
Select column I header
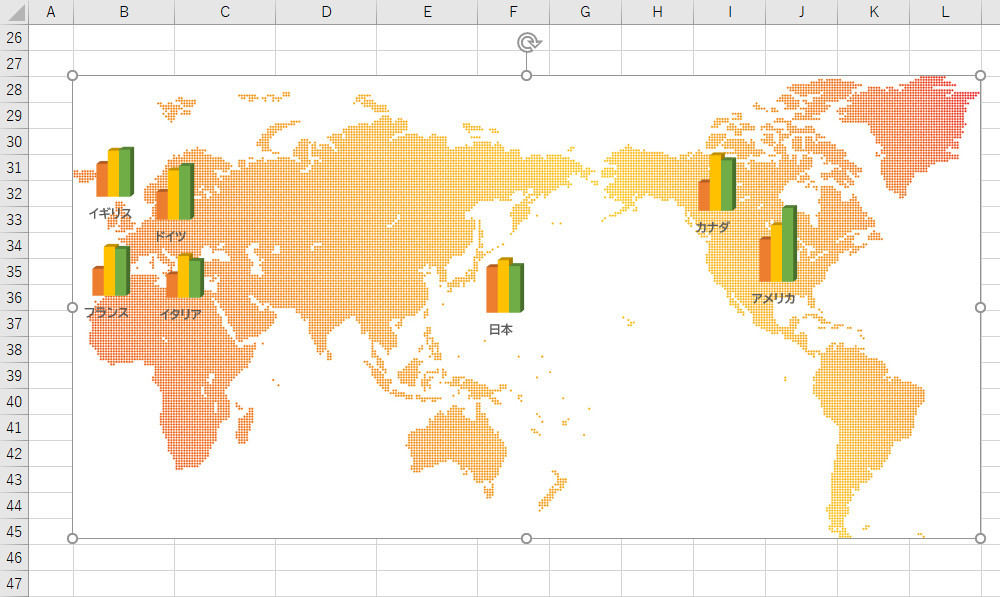(x=730, y=12)
